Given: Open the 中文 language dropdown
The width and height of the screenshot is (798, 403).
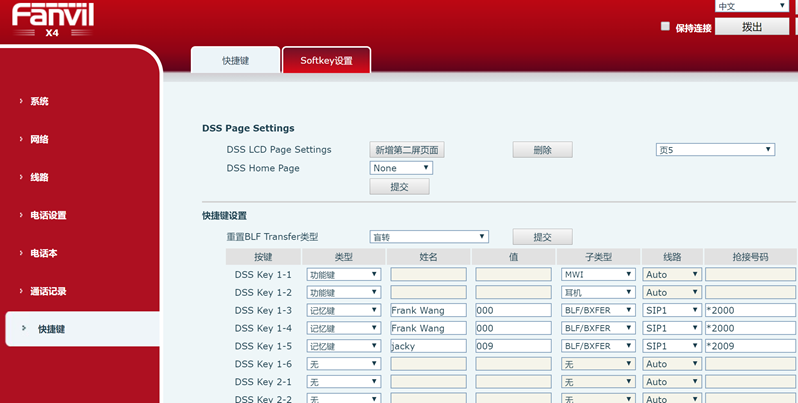Looking at the screenshot, I should pos(752,6).
